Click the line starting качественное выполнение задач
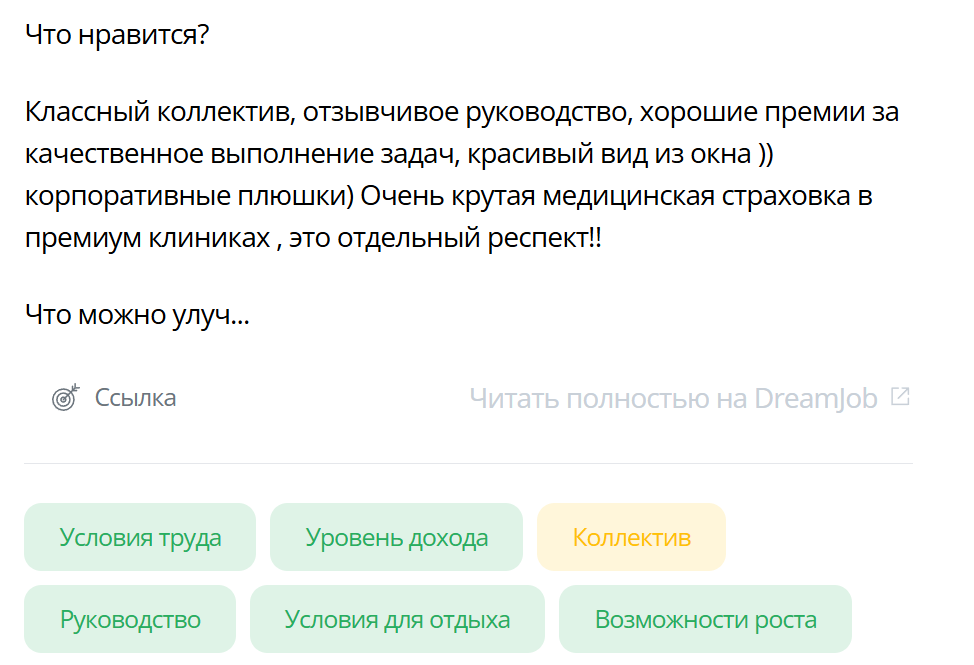974x665 pixels. (399, 153)
